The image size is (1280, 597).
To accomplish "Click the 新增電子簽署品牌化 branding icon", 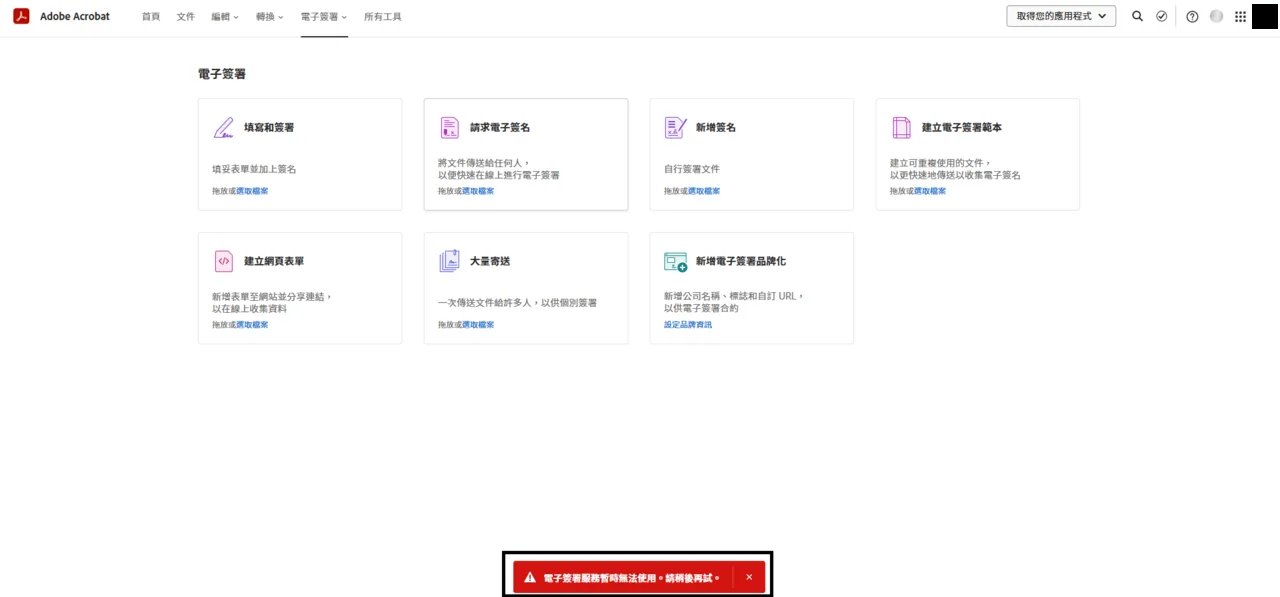I will [x=676, y=262].
